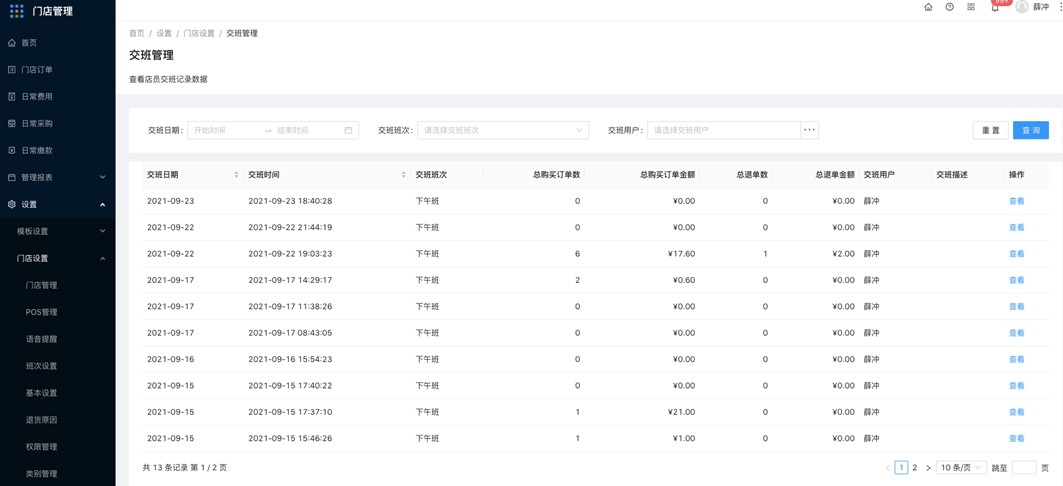Click the 设置 breadcrumb link
Image resolution: width=1063 pixels, height=486 pixels.
[x=164, y=33]
